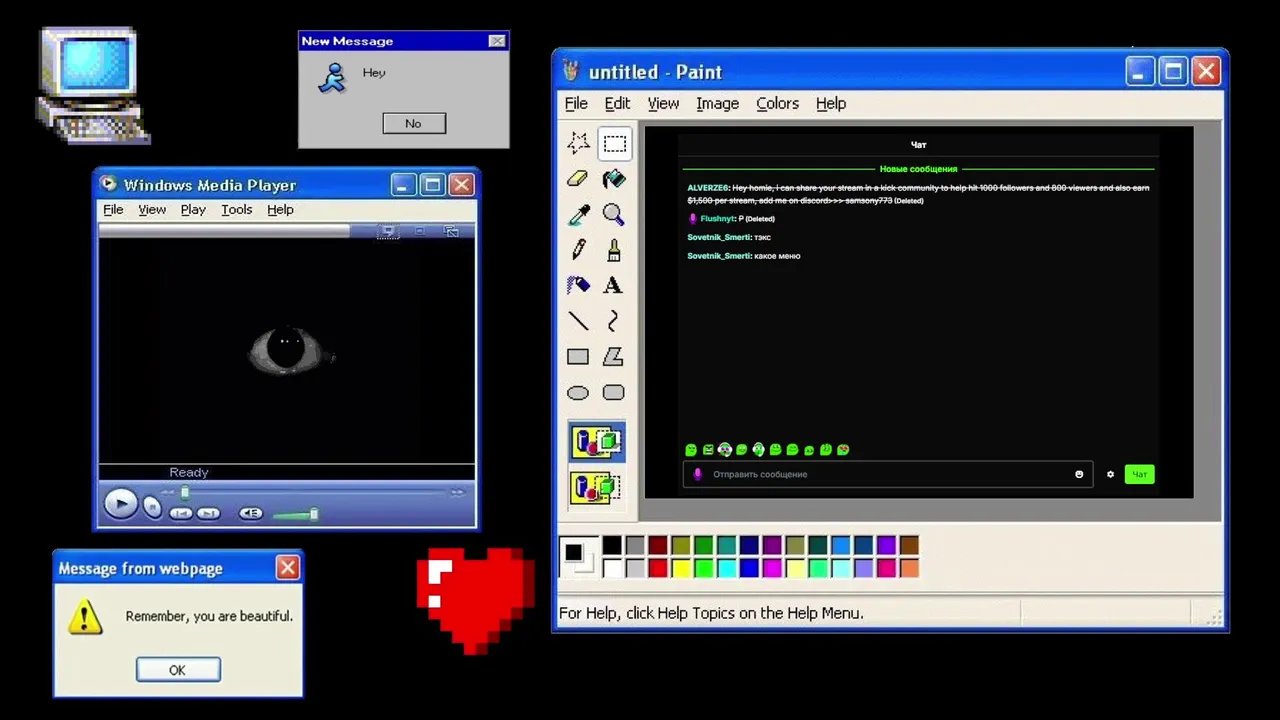This screenshot has width=1280, height=720.
Task: Click the Ready status in Media Player
Action: point(189,472)
